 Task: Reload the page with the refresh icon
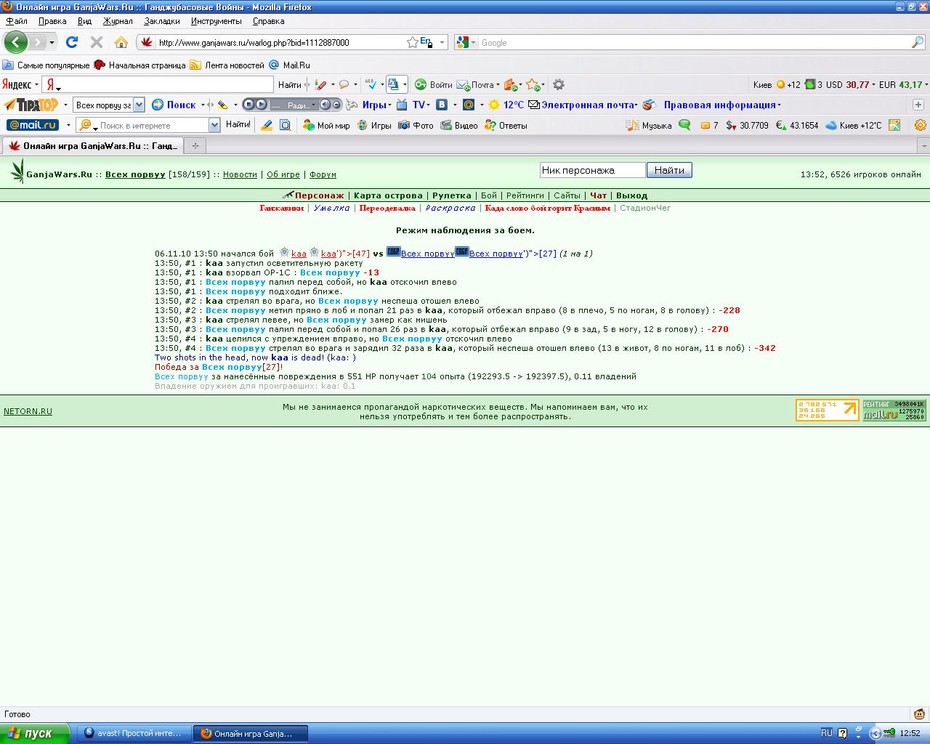tap(72, 42)
